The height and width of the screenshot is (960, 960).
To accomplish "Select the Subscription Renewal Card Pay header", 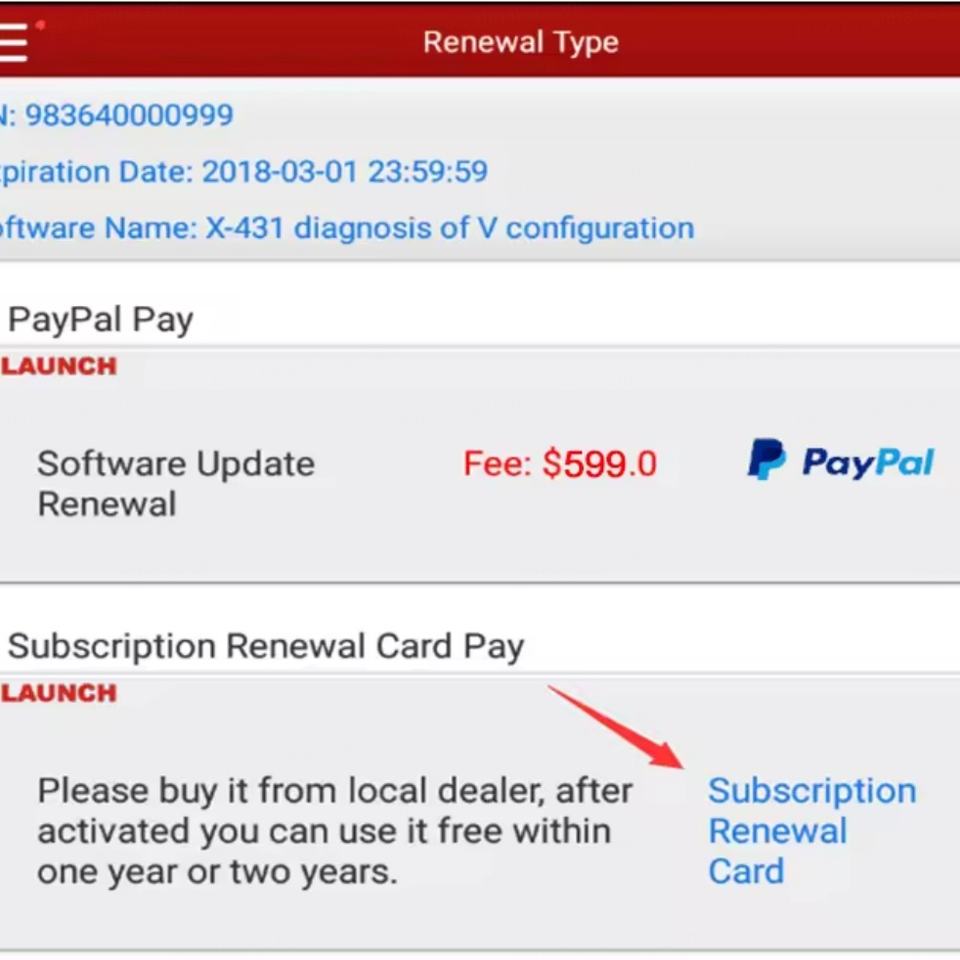I will tap(266, 647).
